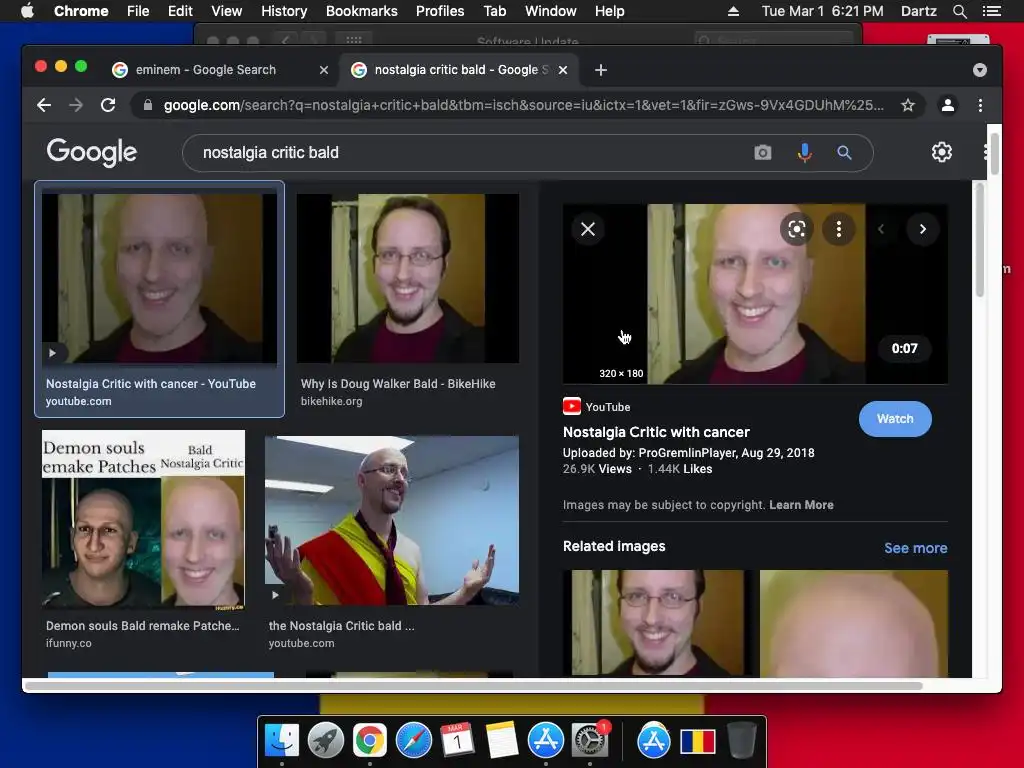1024x768 pixels.
Task: Select Why Is Doug Walker Bald thumbnail
Action: [408, 278]
